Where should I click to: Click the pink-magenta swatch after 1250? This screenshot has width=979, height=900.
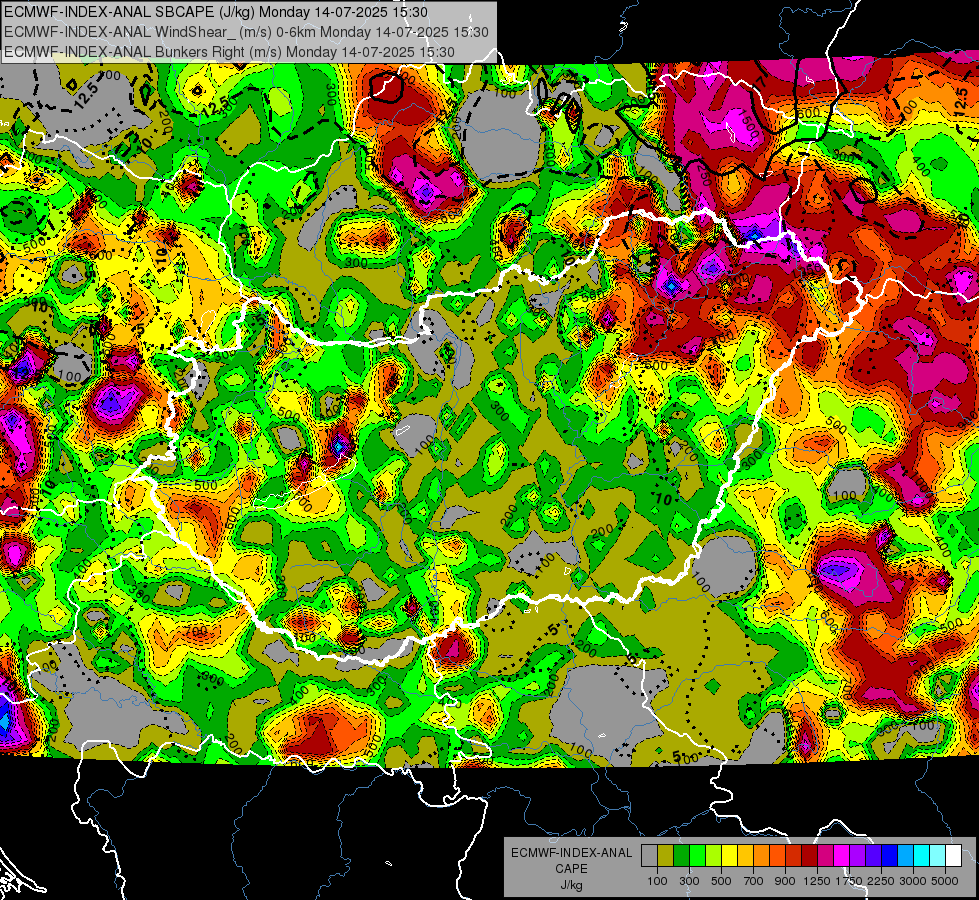point(825,856)
